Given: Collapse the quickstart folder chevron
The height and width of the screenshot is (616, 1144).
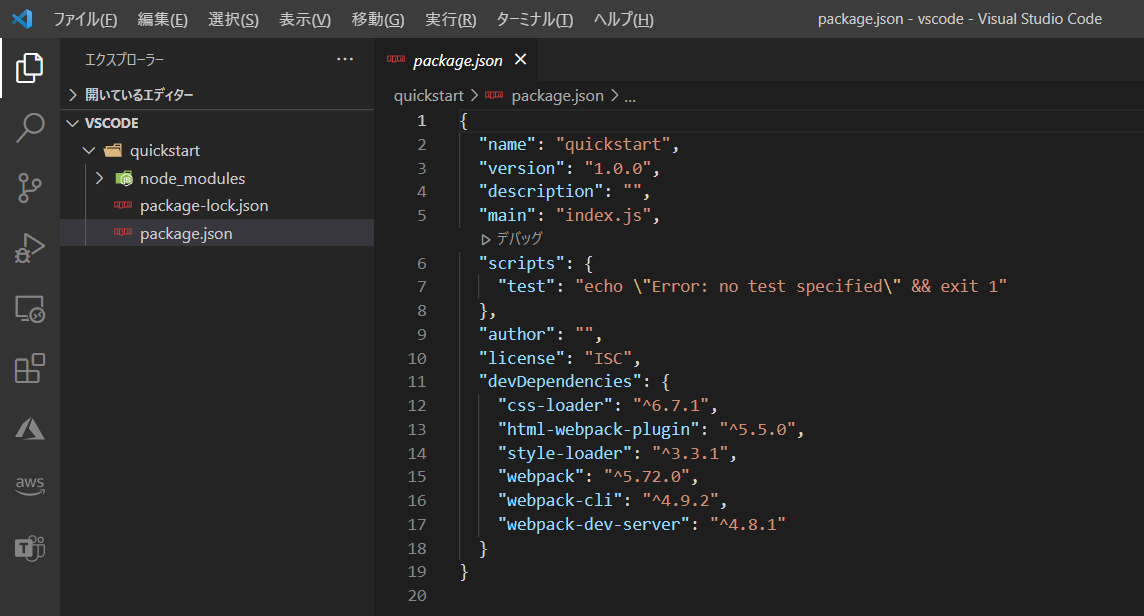Looking at the screenshot, I should click(89, 150).
